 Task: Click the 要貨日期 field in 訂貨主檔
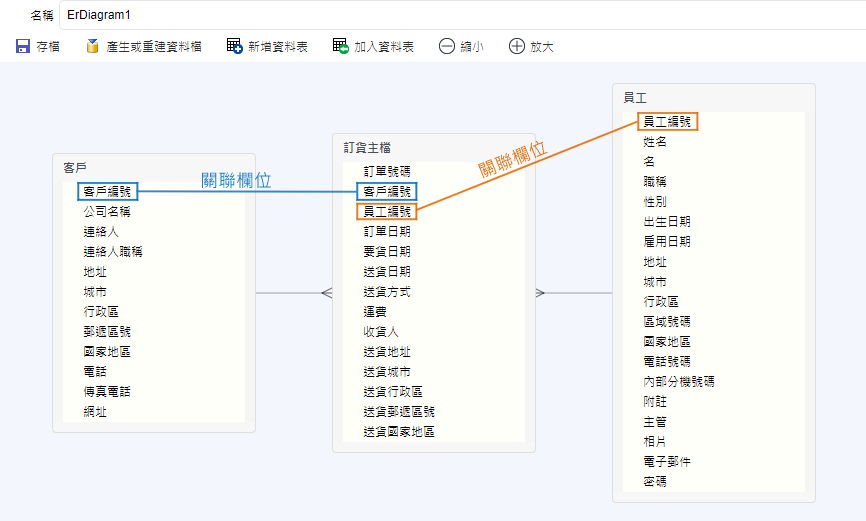point(387,251)
